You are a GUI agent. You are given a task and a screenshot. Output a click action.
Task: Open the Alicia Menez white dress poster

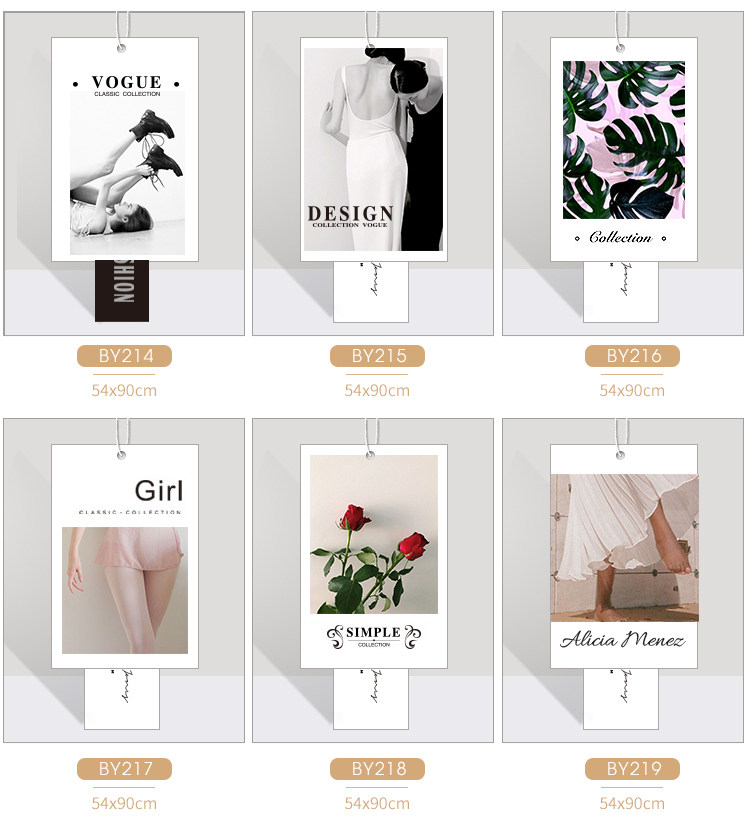[x=624, y=556]
